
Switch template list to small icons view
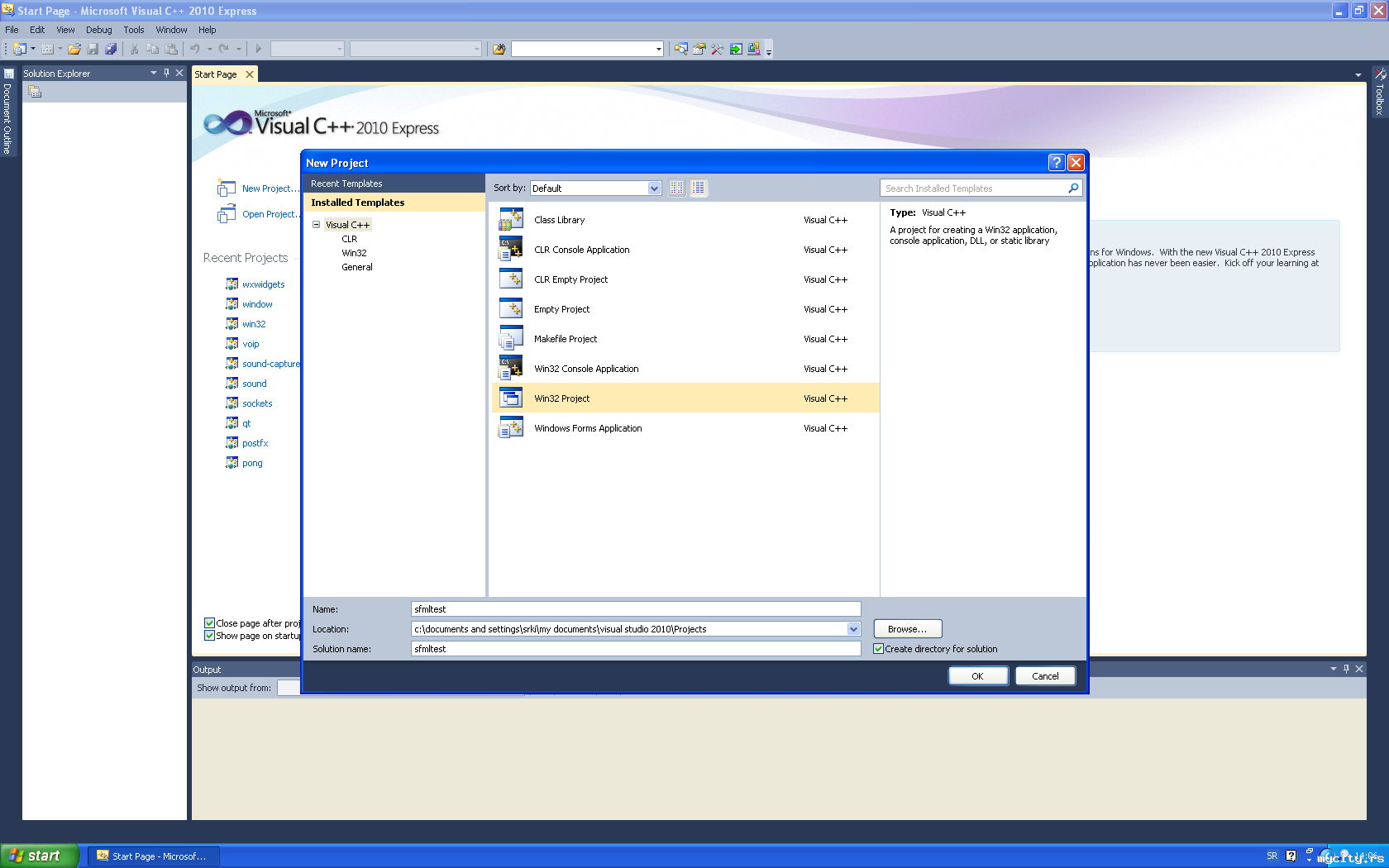677,188
